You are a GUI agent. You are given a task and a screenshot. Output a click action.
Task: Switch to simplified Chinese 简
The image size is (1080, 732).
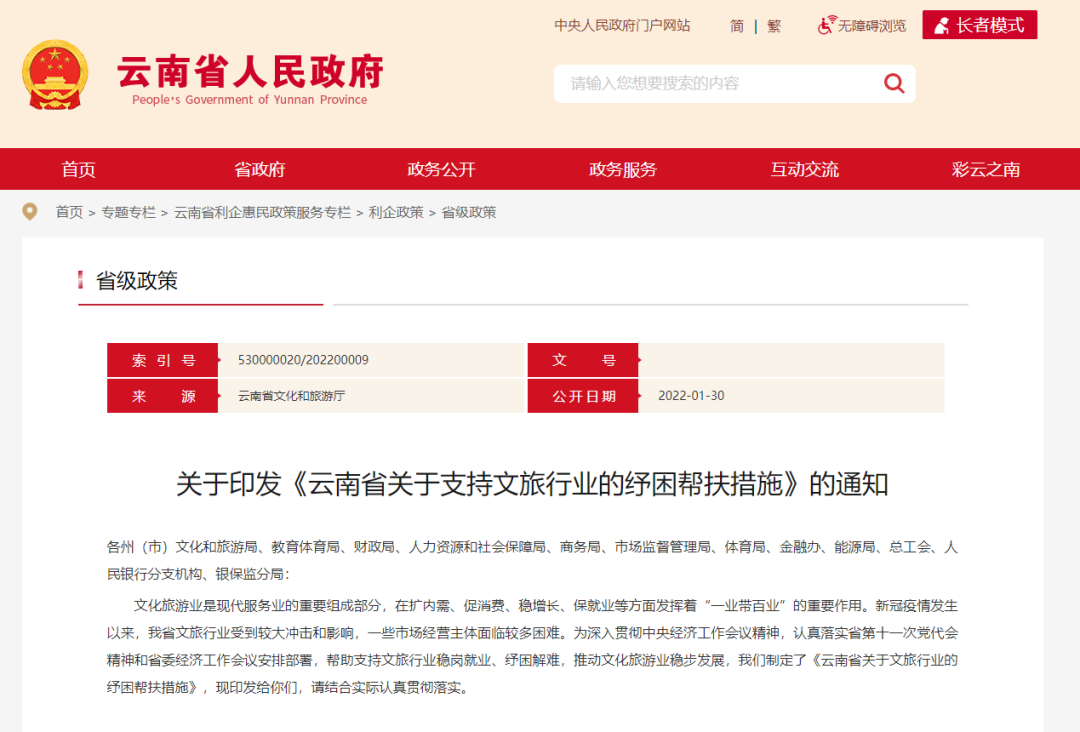[737, 26]
